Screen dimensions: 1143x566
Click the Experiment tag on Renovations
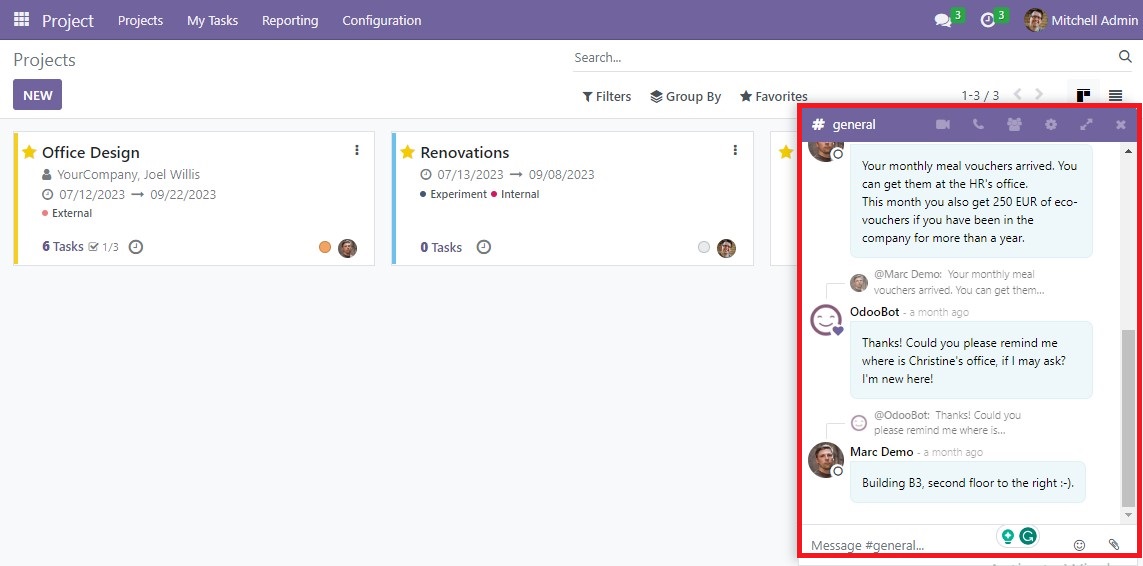pos(453,194)
